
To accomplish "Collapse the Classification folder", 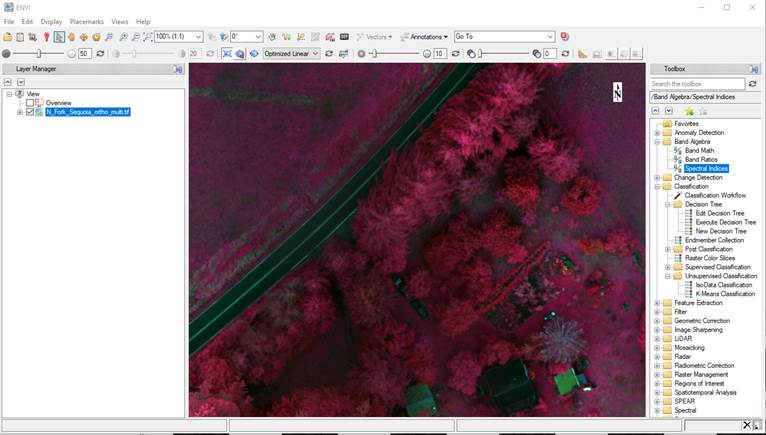I will [657, 187].
